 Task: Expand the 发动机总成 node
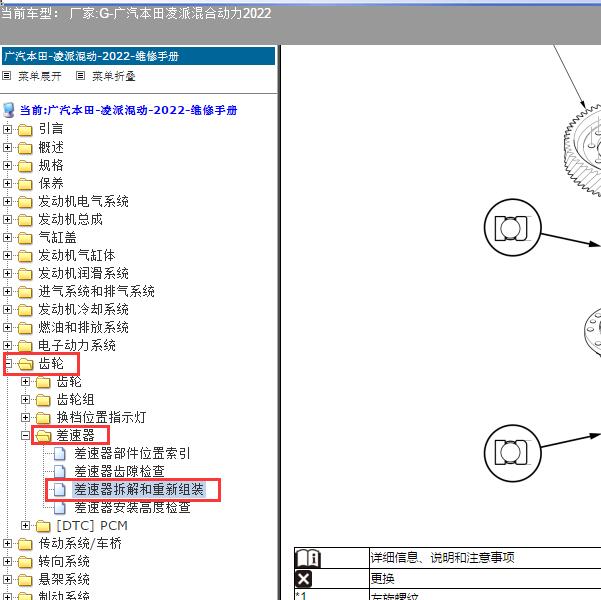tap(7, 219)
